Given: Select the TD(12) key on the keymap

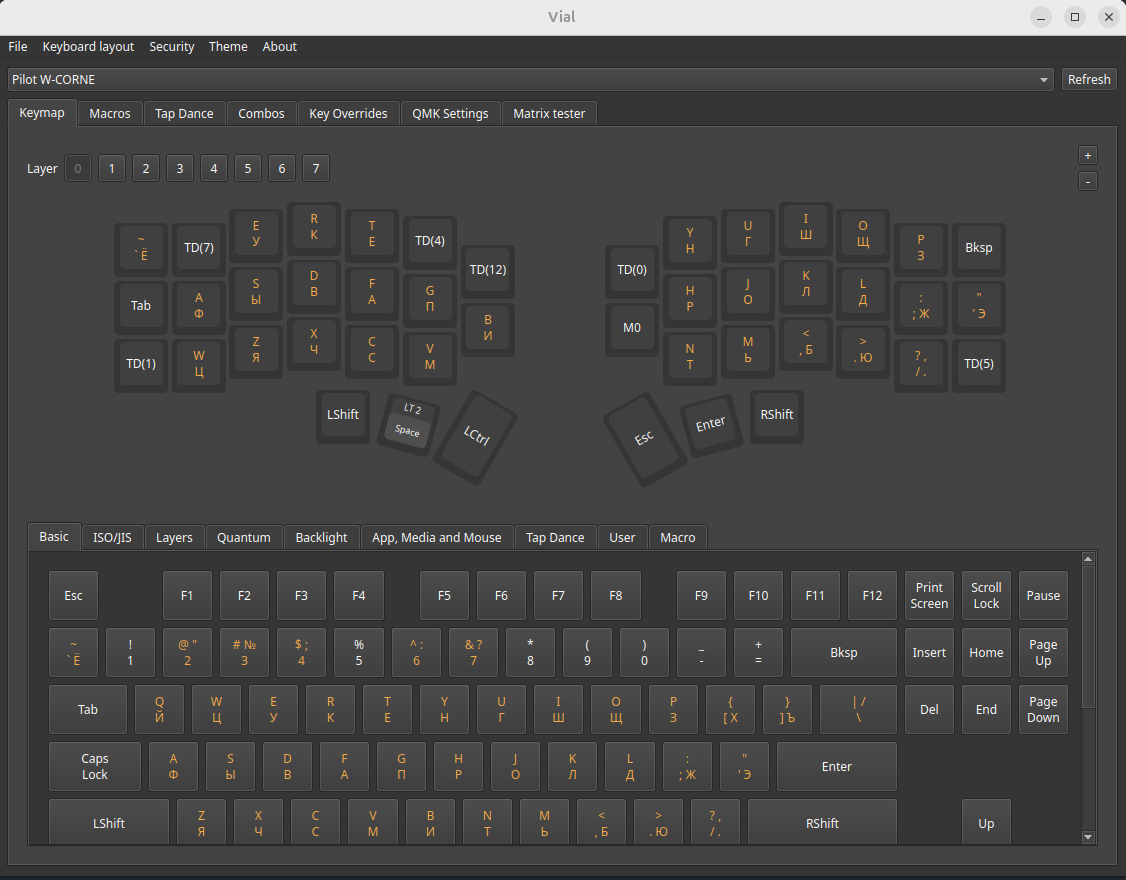Looking at the screenshot, I should tap(488, 270).
